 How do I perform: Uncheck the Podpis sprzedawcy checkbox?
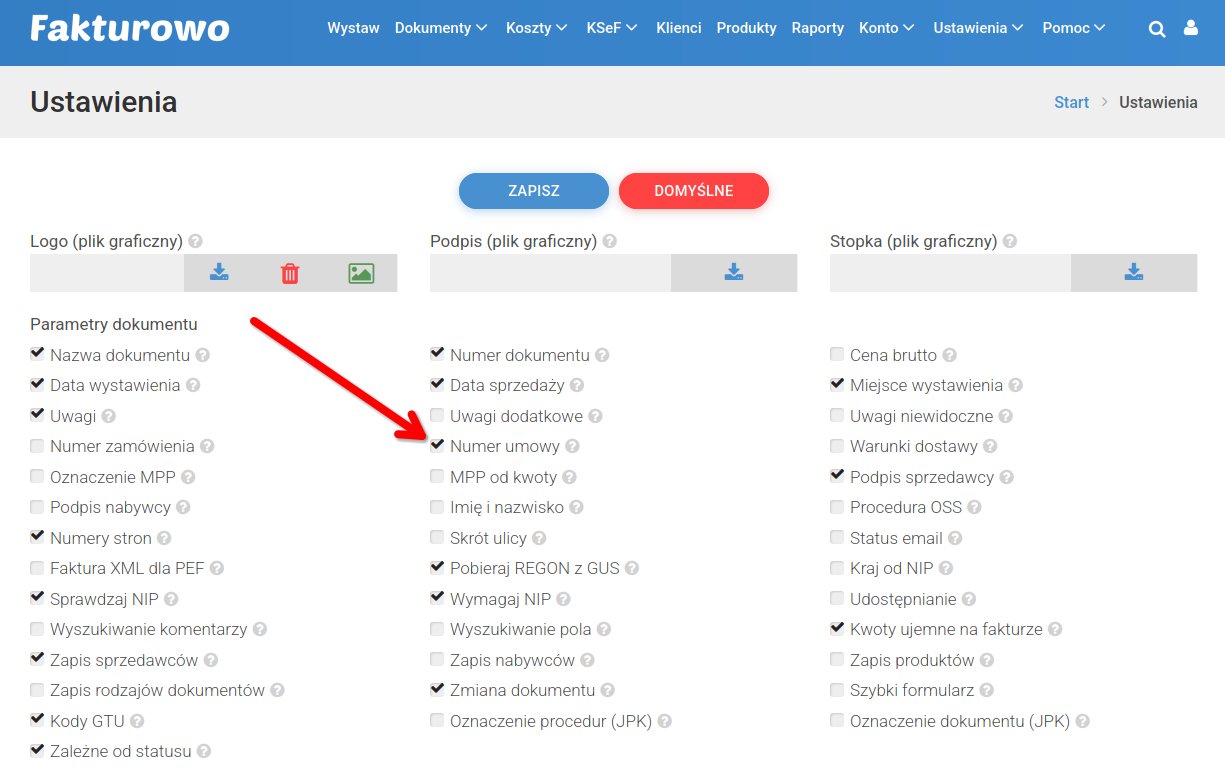click(837, 476)
